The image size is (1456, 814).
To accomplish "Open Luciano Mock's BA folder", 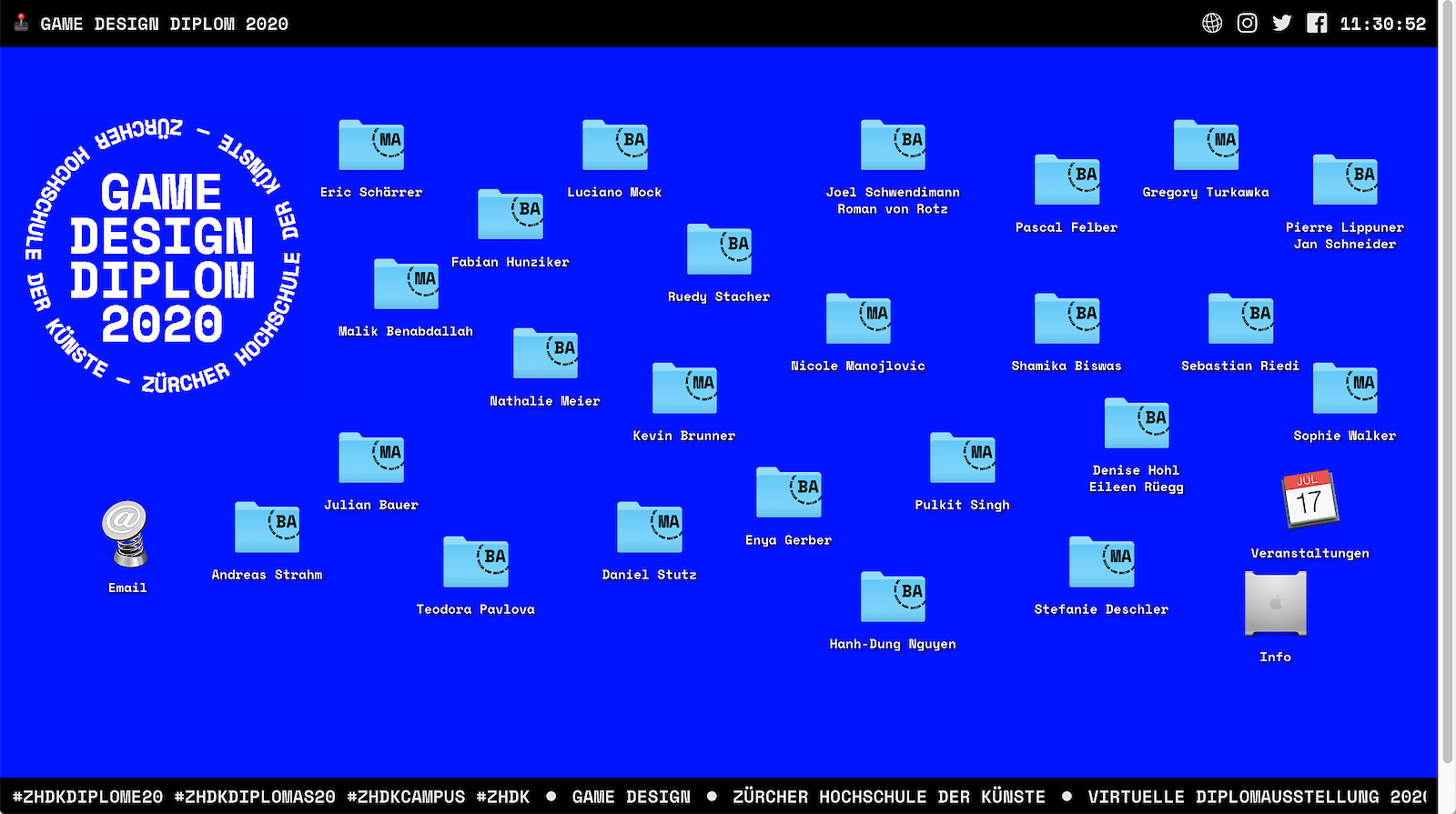I will point(614,146).
